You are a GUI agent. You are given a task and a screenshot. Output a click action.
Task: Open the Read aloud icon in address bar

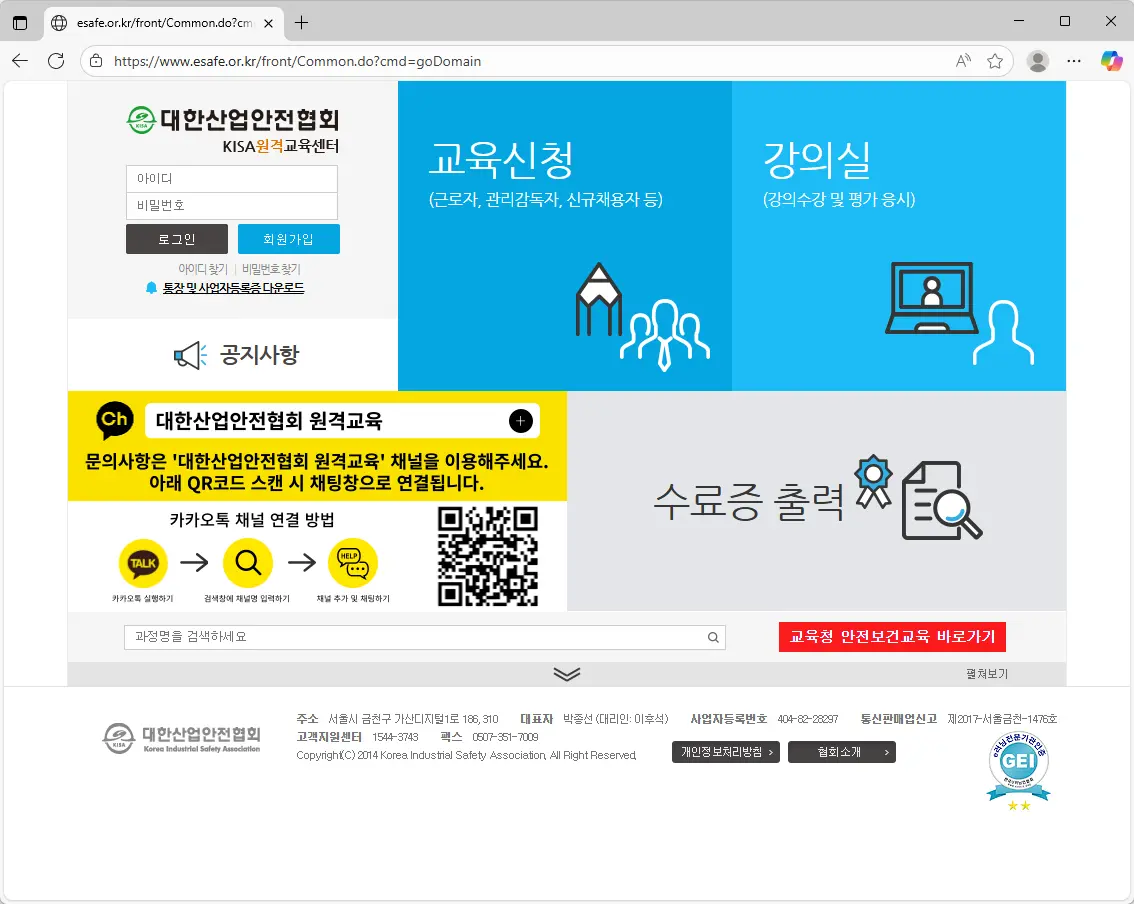click(963, 61)
